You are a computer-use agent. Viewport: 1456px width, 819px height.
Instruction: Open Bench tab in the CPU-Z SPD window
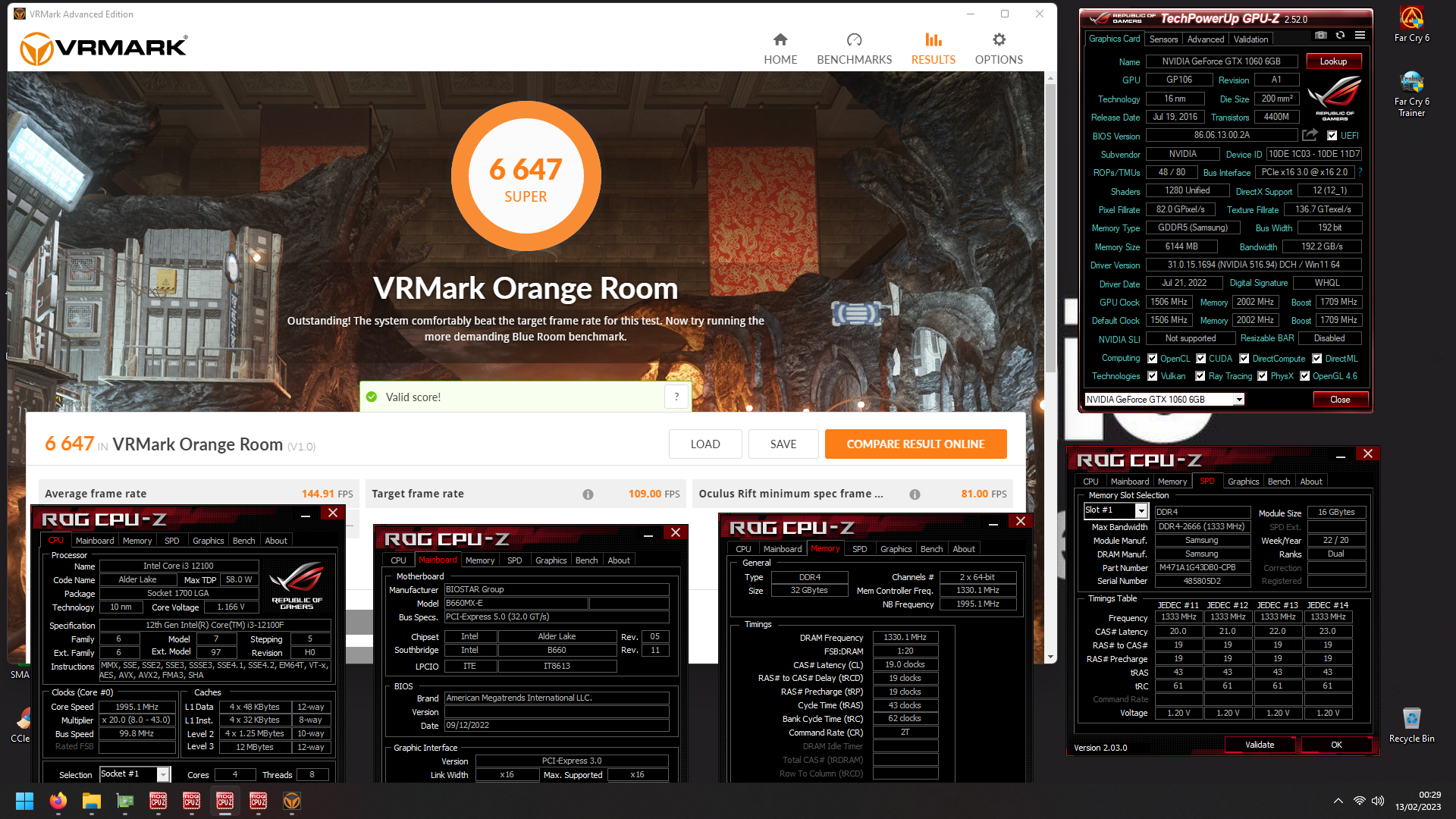point(1279,482)
